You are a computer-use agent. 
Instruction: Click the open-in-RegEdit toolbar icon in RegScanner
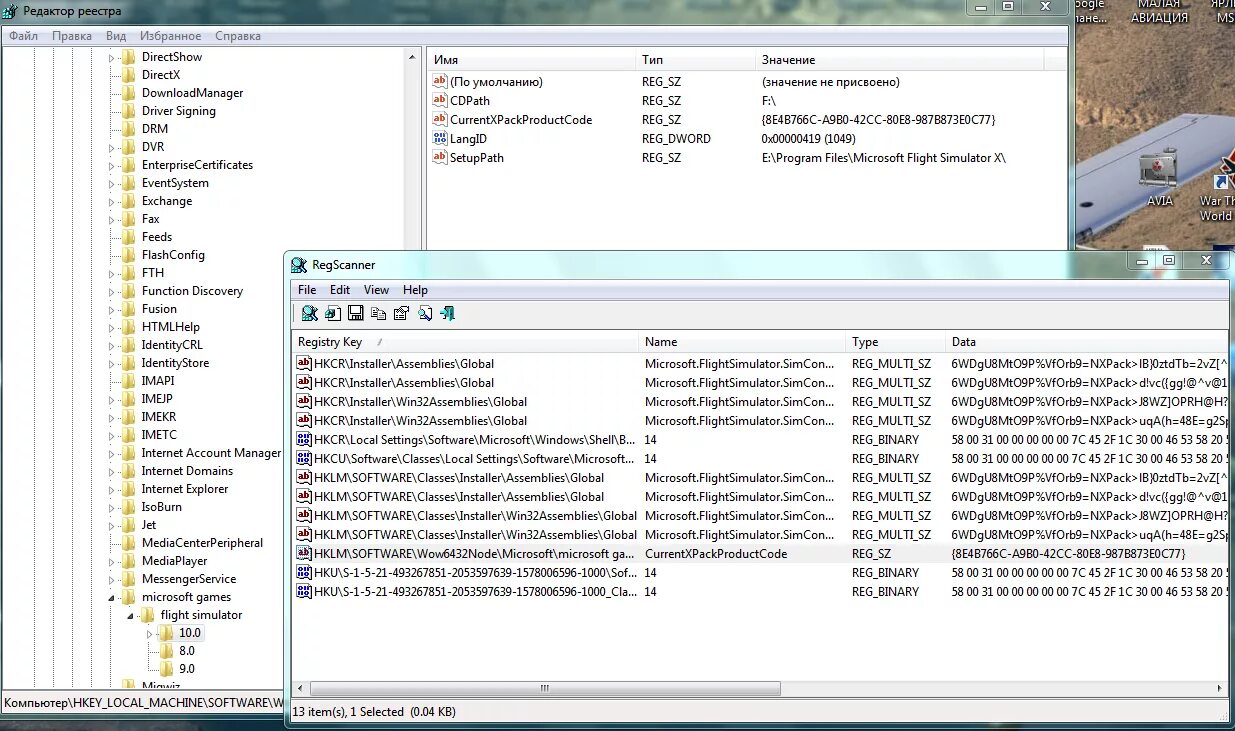[x=333, y=313]
